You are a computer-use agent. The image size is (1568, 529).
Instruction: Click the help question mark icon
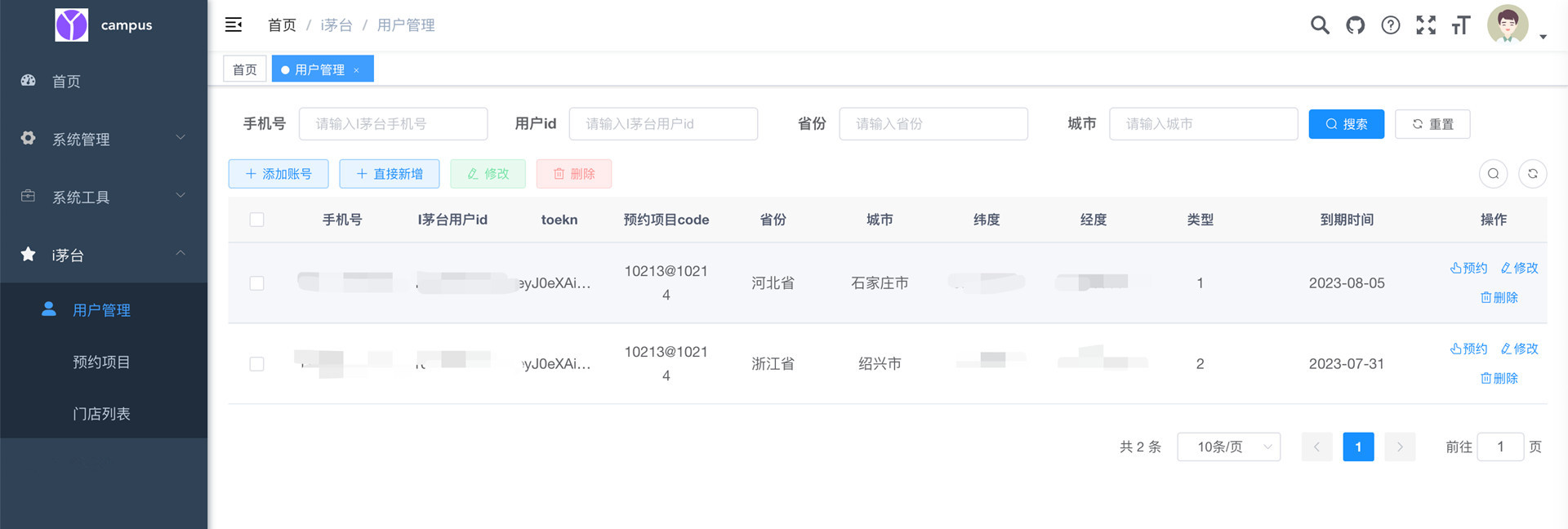[x=1391, y=25]
